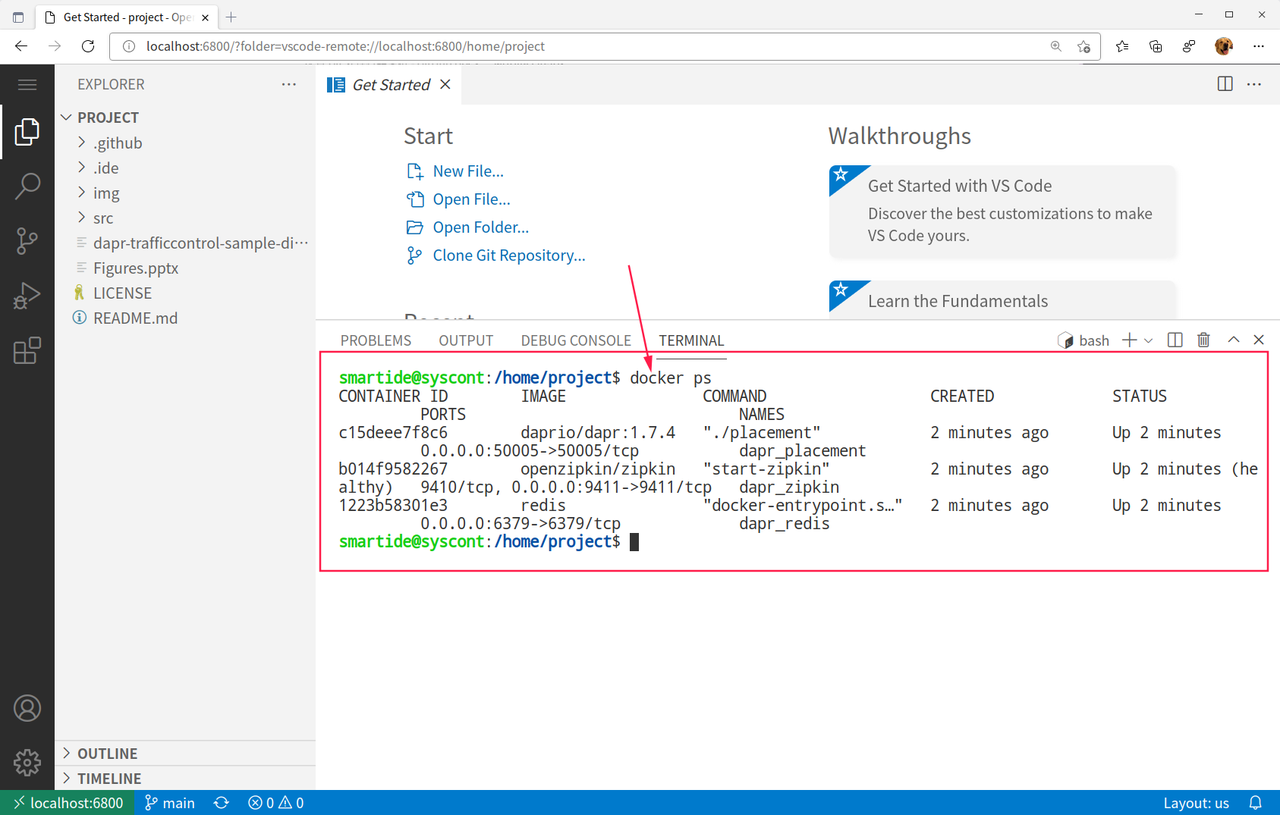The width and height of the screenshot is (1280, 815).
Task: Change keyboard Layout: us setting
Action: click(x=1196, y=802)
